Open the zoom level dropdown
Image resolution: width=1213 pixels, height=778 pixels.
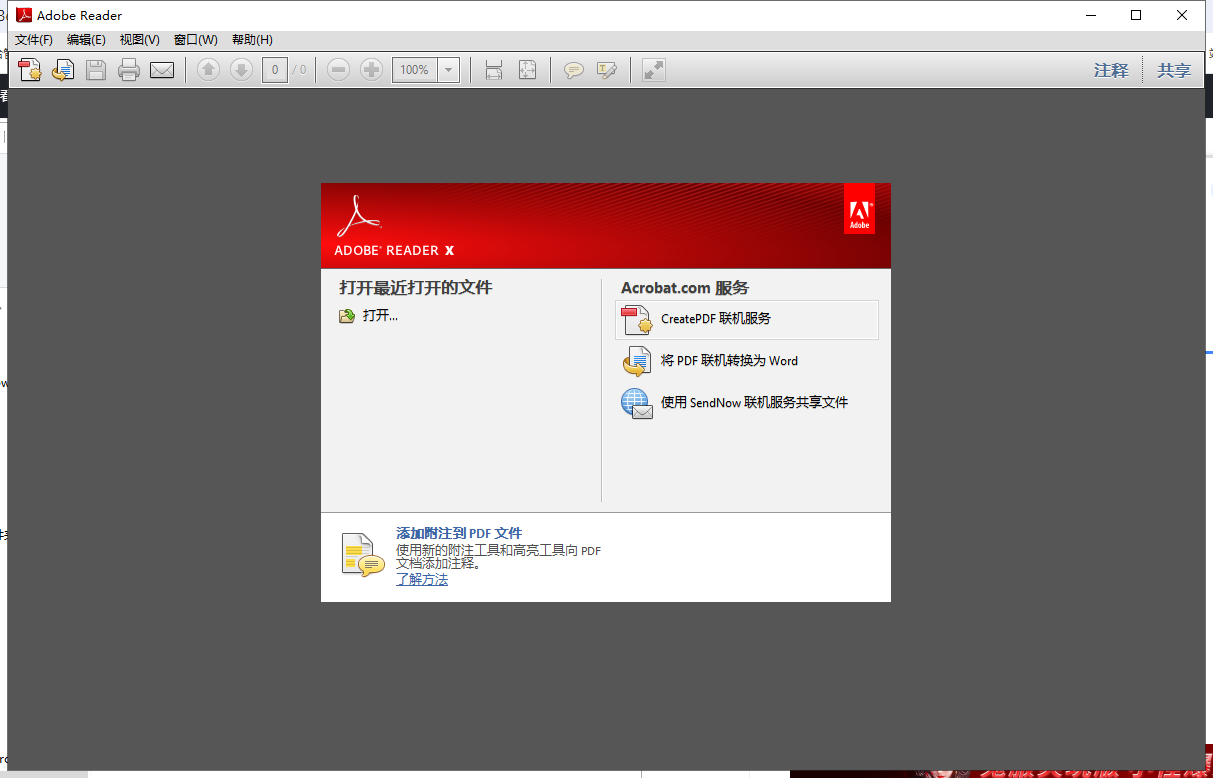pos(447,70)
